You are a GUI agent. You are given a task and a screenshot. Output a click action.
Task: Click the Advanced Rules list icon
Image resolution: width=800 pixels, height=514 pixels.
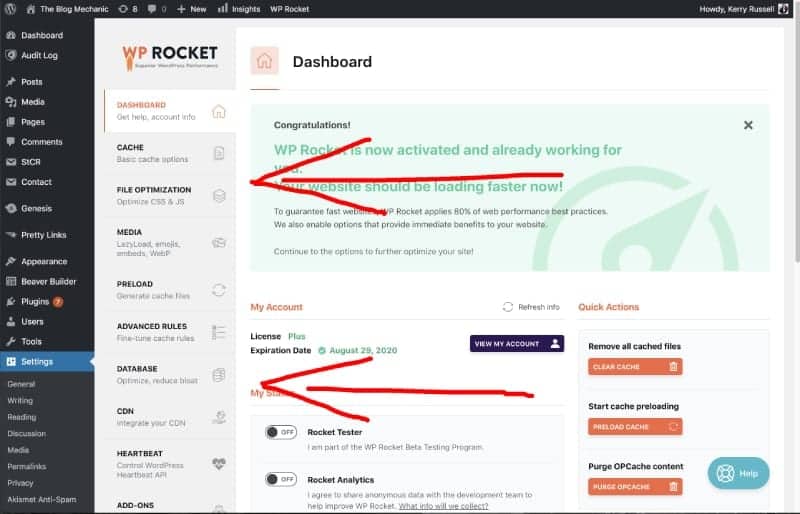click(x=219, y=332)
